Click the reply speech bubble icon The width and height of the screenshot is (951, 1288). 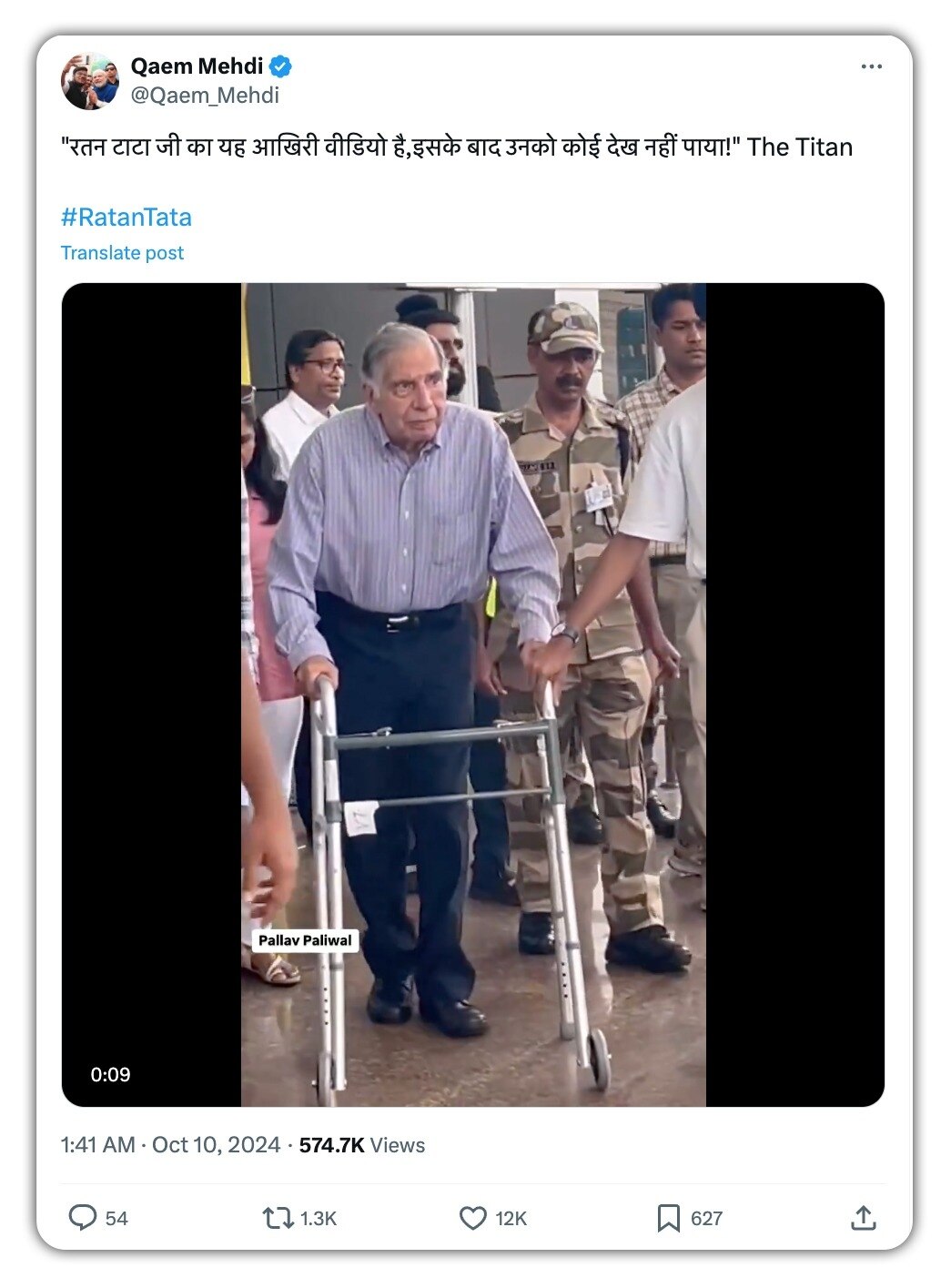(x=83, y=1218)
